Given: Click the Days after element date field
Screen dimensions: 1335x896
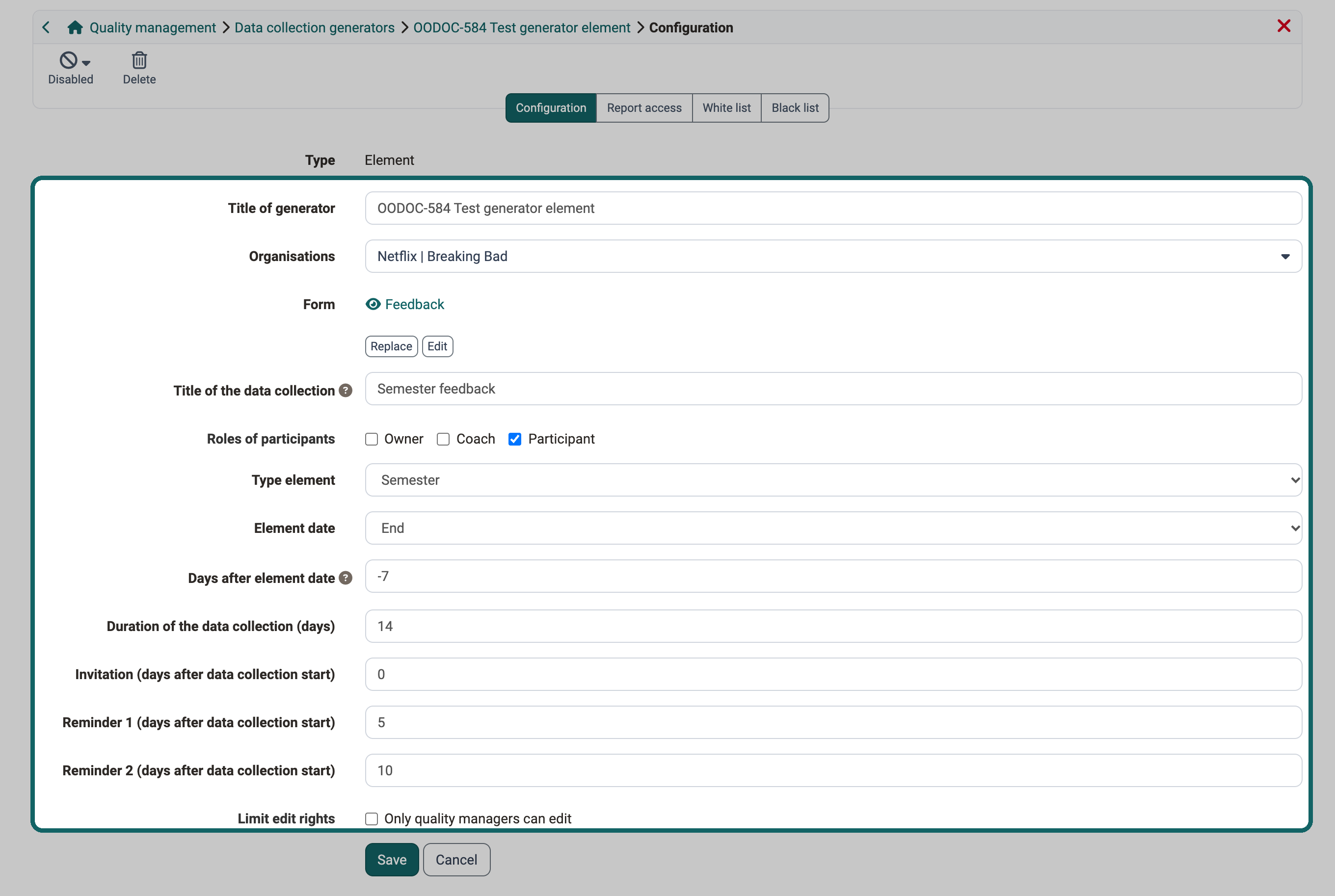Looking at the screenshot, I should click(x=833, y=576).
